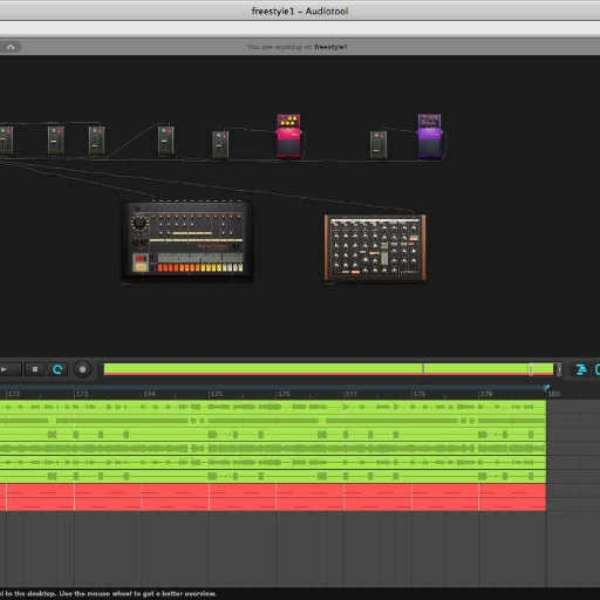Select the lower red track region
Viewport: 600px width, 600px height.
point(273,504)
